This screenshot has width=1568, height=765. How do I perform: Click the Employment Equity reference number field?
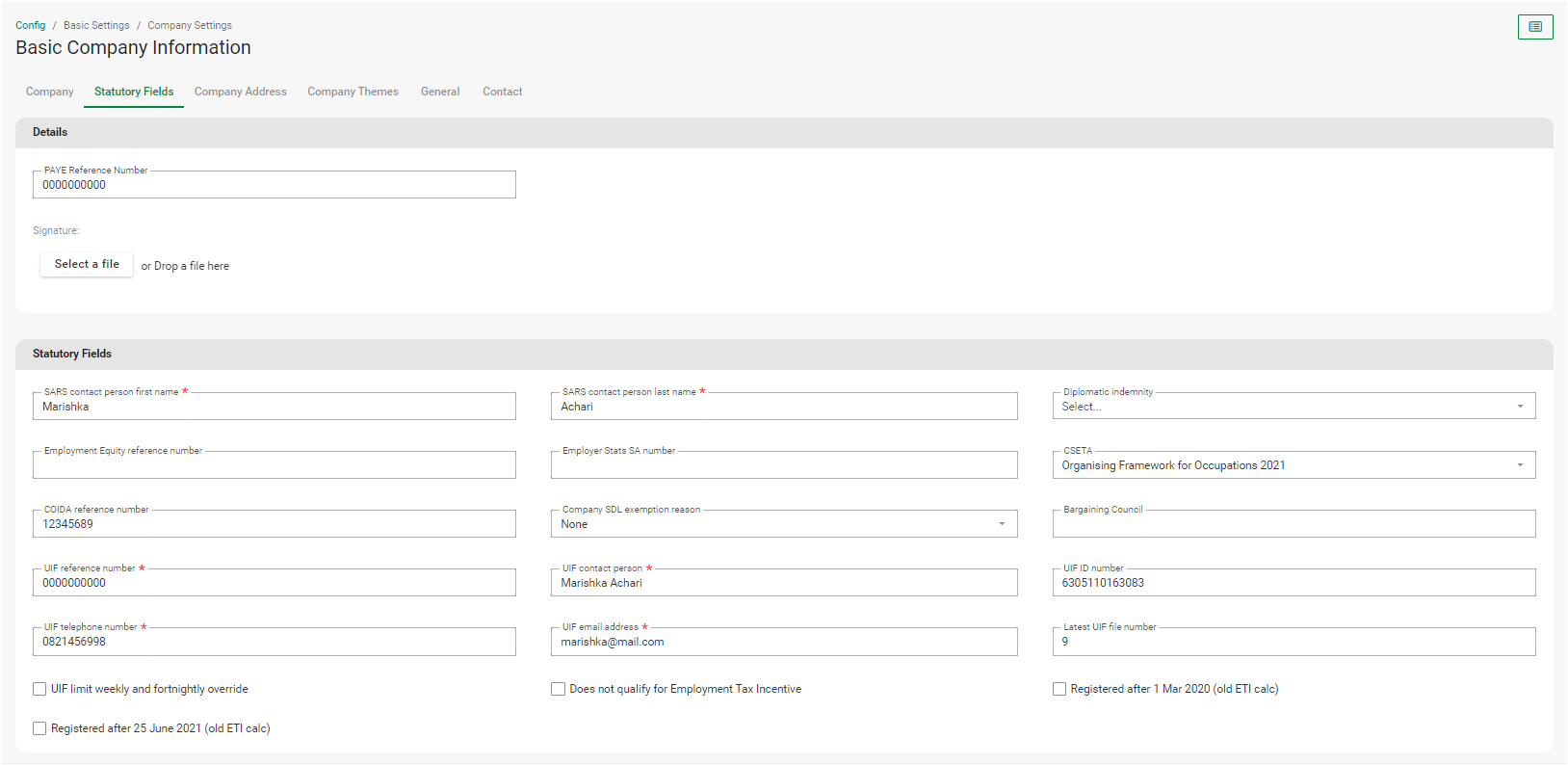(x=274, y=465)
